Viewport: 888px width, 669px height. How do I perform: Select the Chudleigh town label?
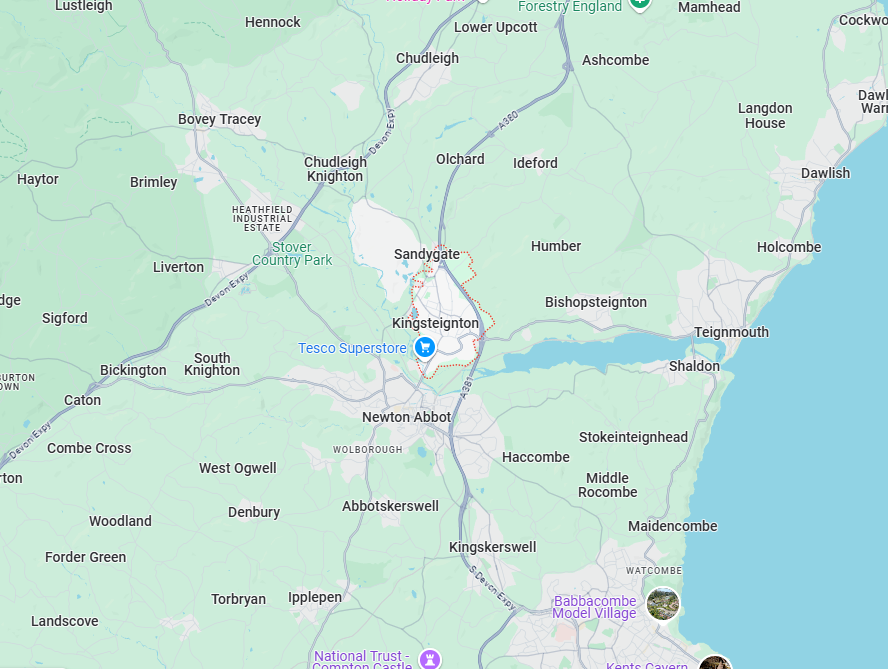click(428, 58)
